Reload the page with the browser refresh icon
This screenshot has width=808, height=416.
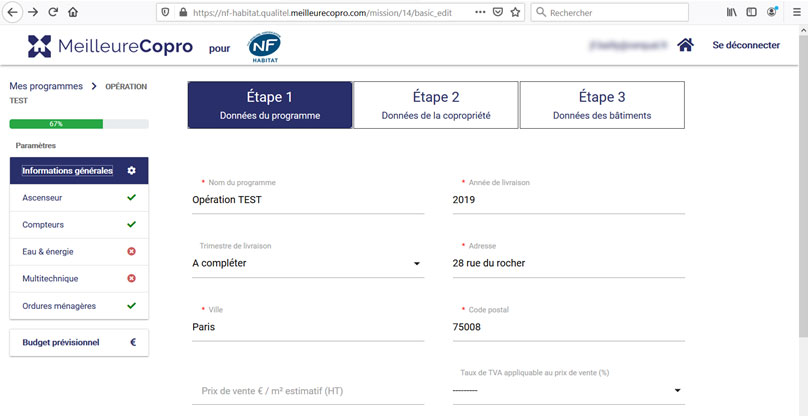coord(53,12)
